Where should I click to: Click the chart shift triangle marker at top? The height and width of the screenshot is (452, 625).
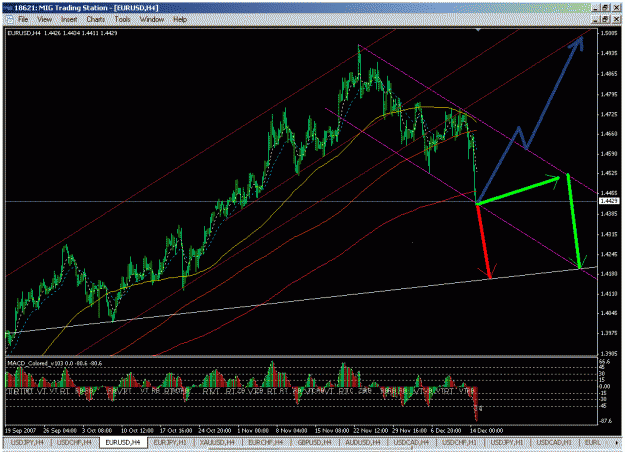pos(478,29)
